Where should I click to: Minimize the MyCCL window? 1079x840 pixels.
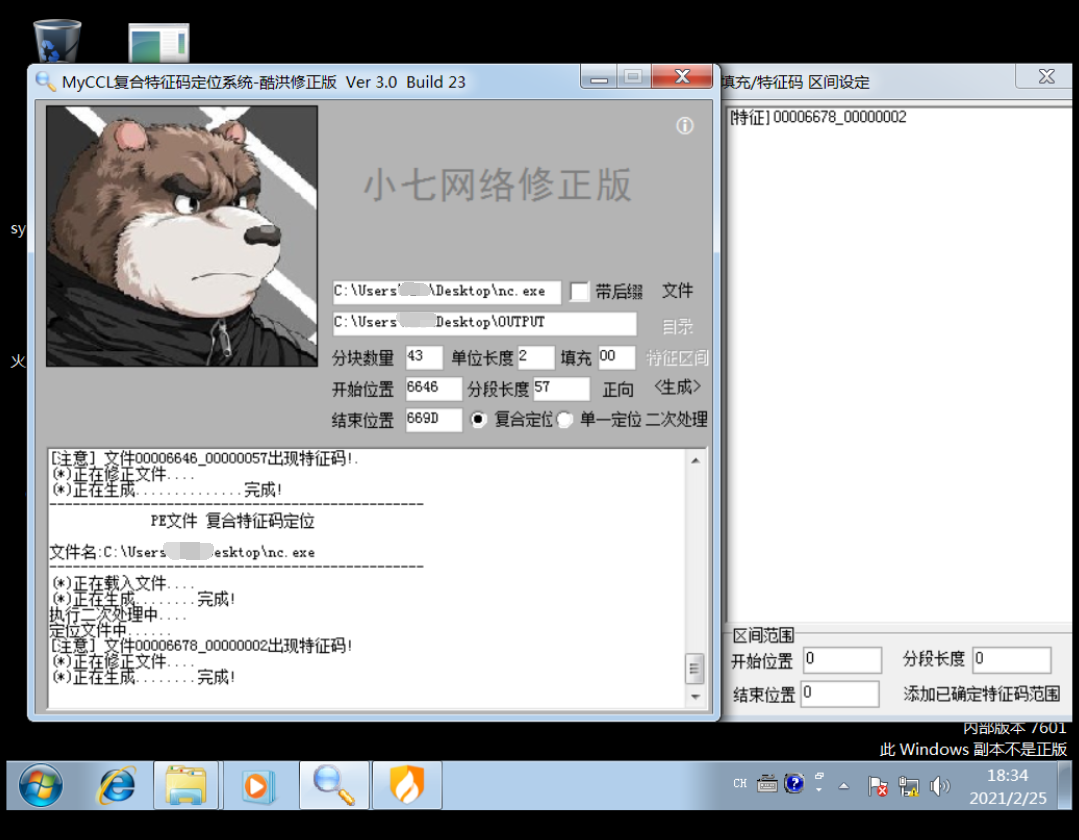[x=599, y=78]
